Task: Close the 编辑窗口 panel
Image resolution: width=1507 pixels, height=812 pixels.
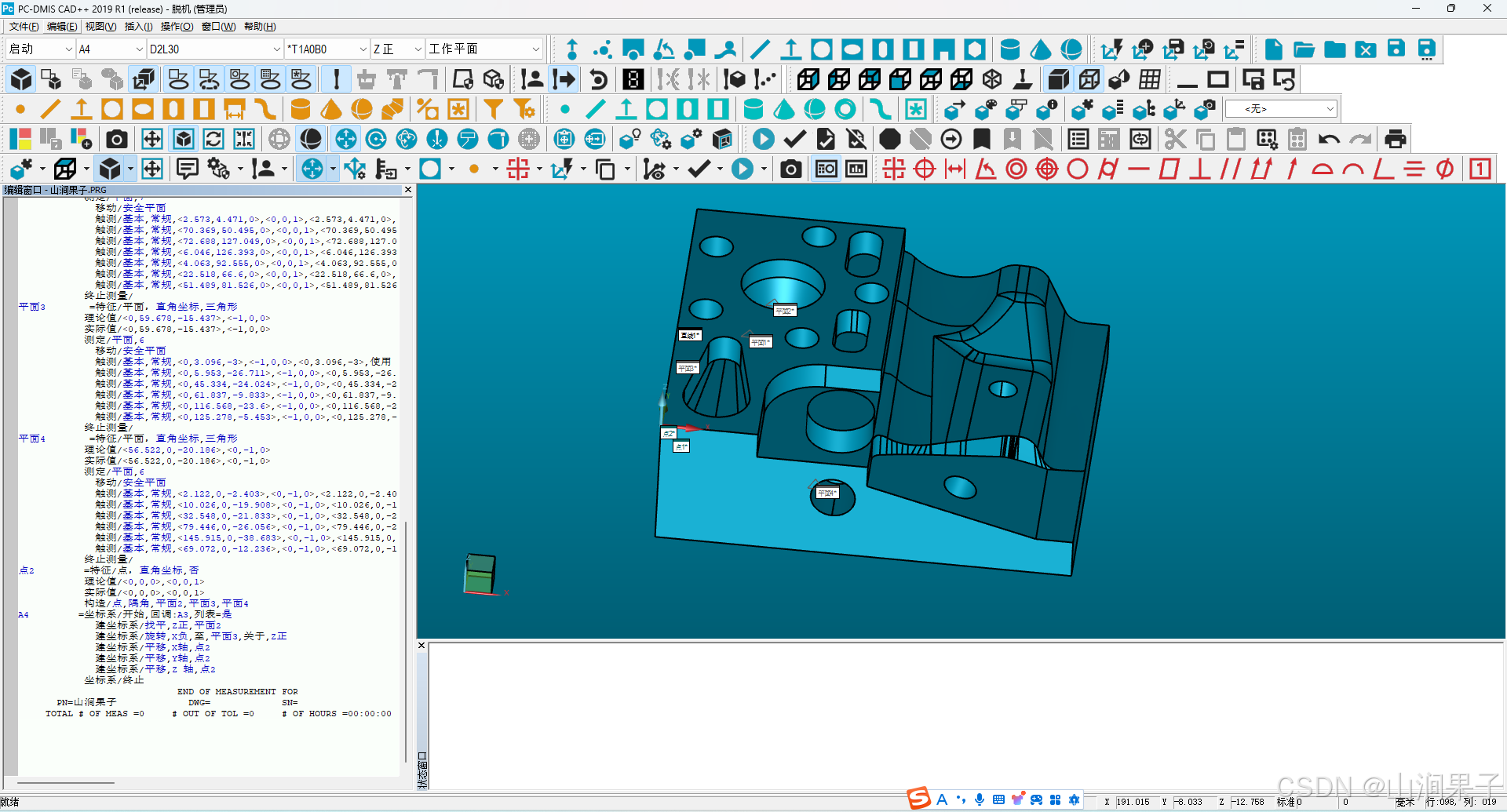Action: click(408, 190)
